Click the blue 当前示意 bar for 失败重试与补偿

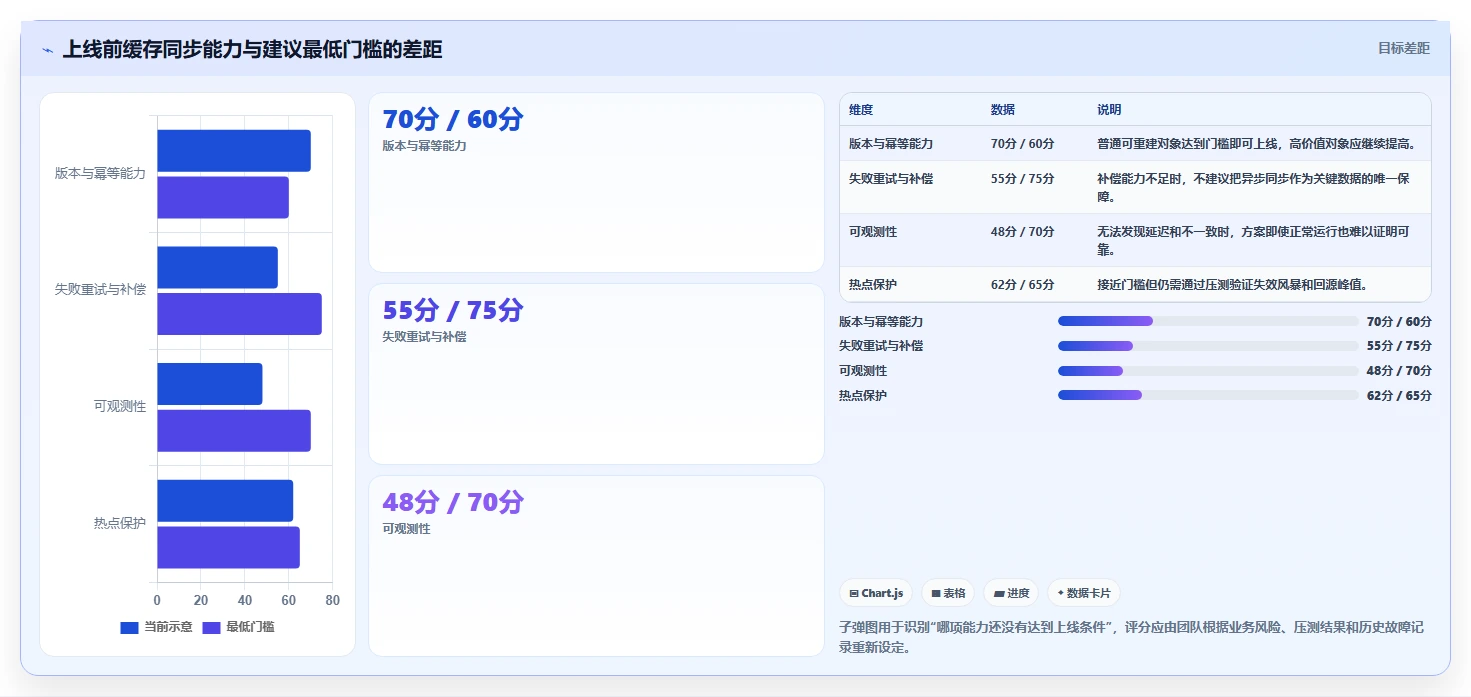pos(217,267)
